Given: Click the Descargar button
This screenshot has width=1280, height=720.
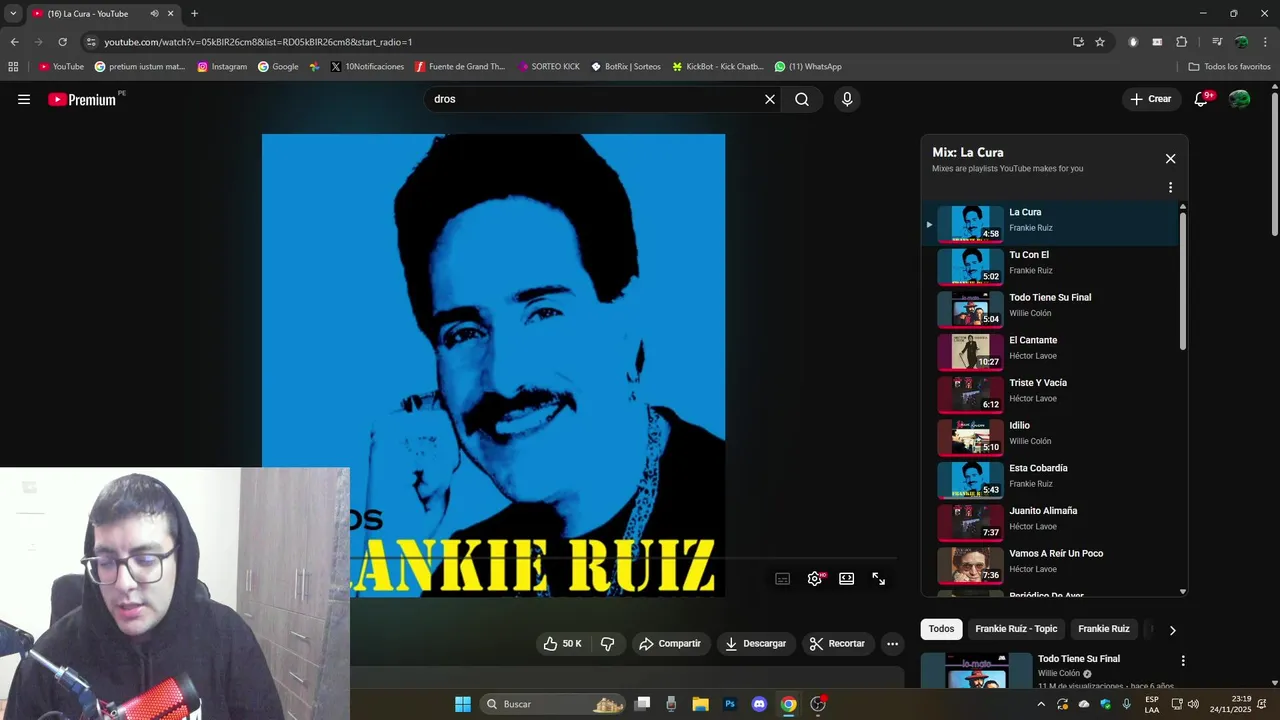Looking at the screenshot, I should (x=755, y=644).
